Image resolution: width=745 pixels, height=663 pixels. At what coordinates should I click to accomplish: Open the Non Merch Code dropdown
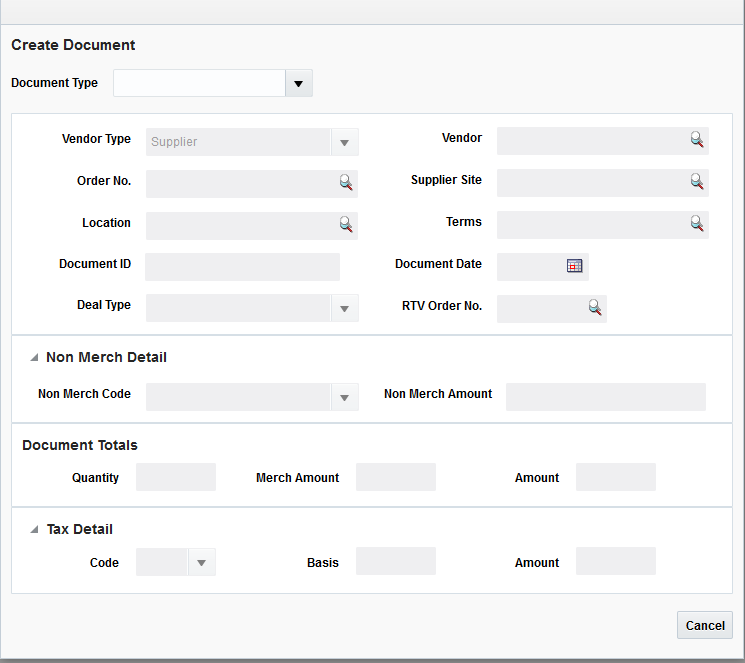click(344, 397)
